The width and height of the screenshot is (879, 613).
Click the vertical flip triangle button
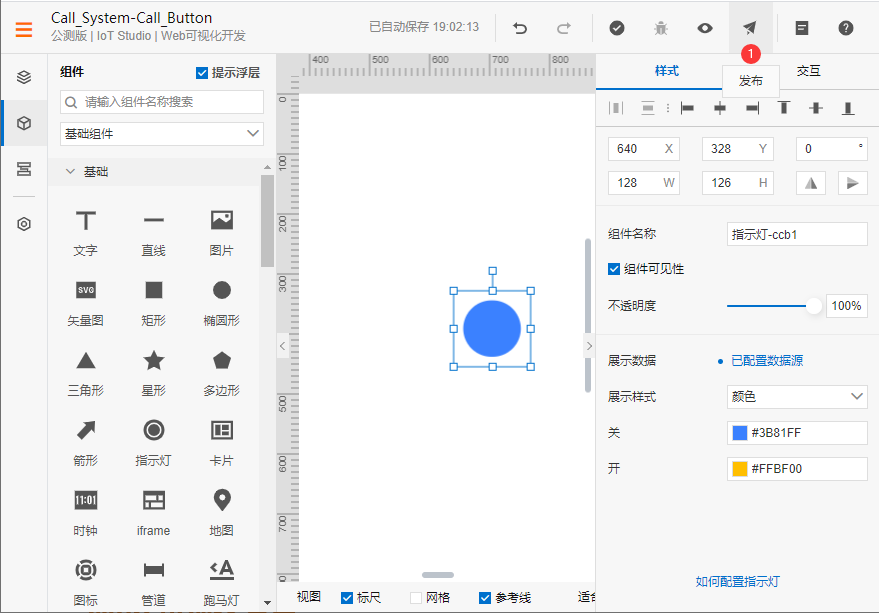[x=852, y=183]
